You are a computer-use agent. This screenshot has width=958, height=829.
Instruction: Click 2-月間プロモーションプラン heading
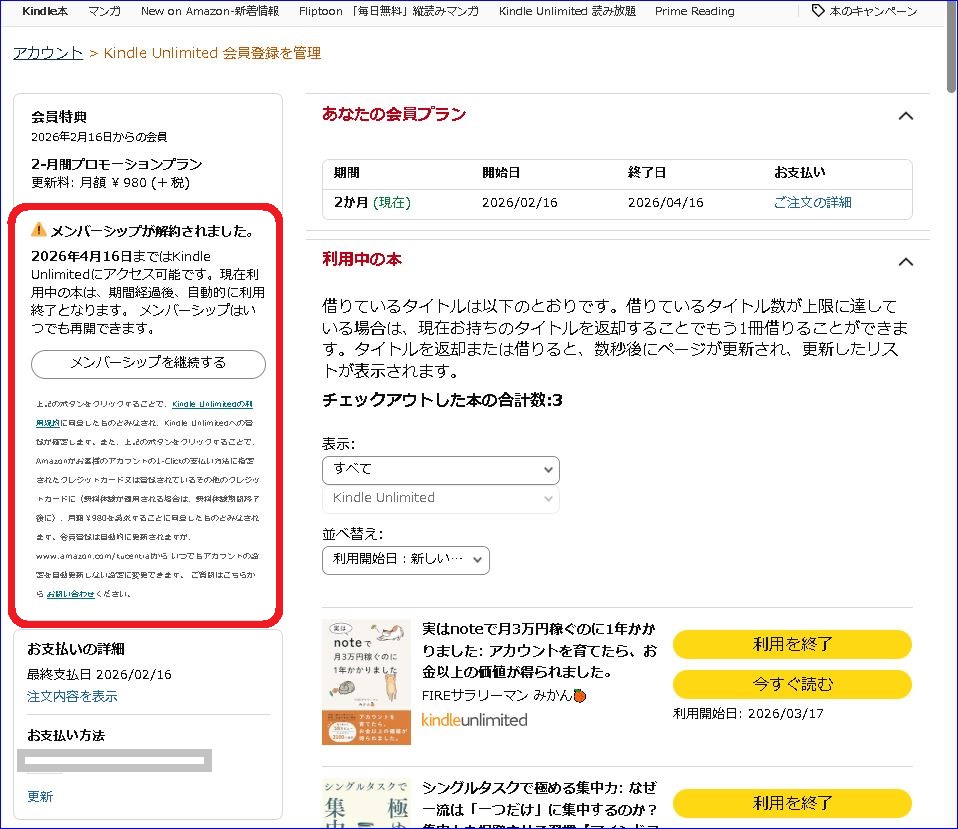pos(117,164)
